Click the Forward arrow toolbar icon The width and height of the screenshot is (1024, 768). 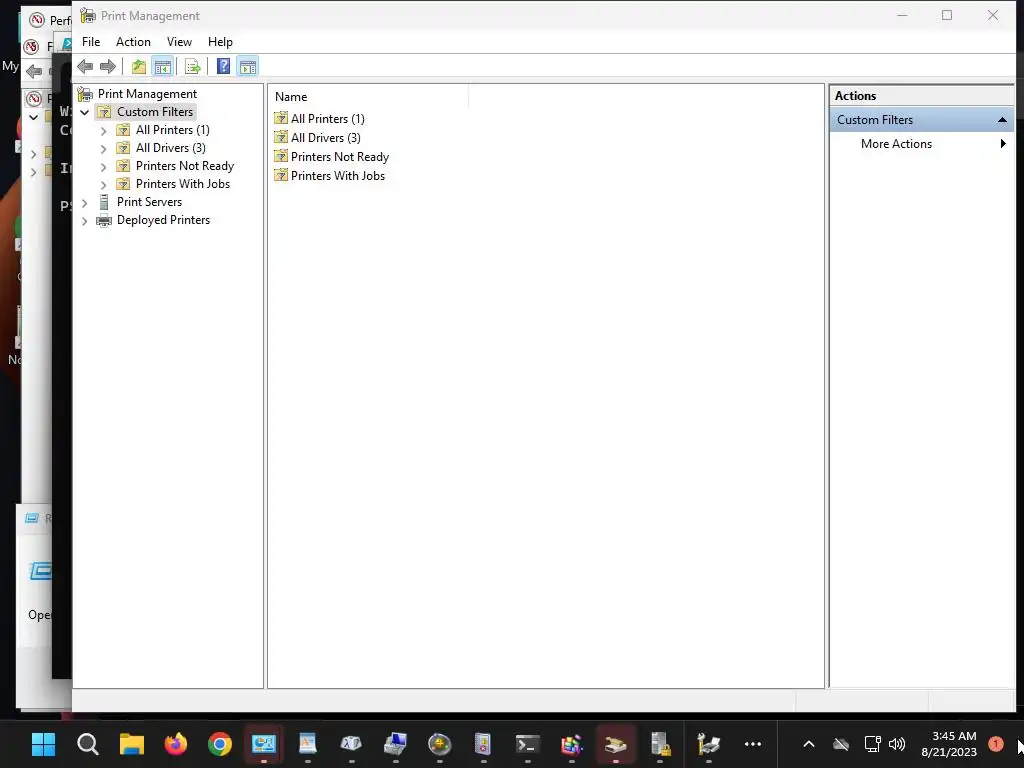tap(108, 66)
